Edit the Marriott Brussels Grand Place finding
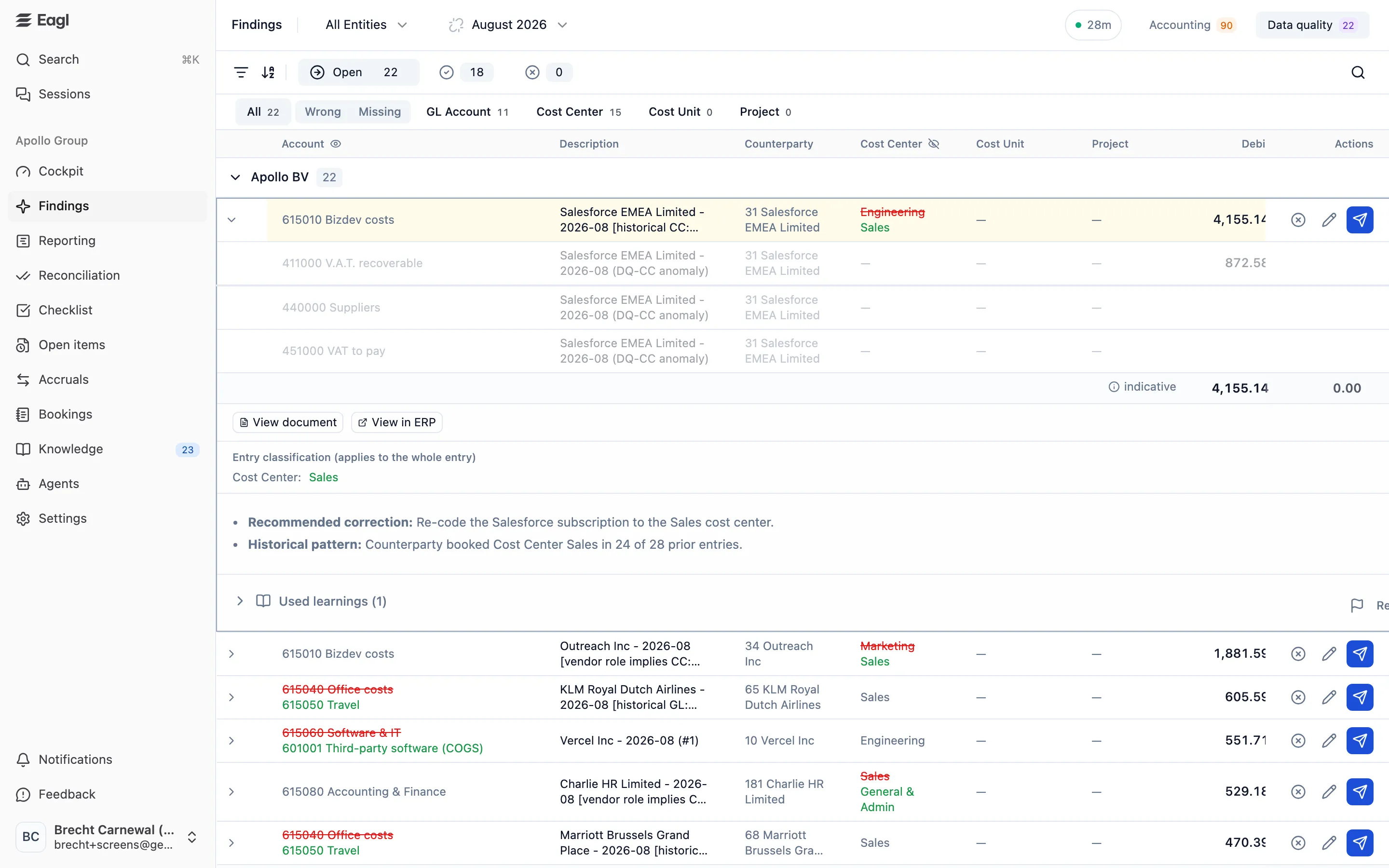 (x=1329, y=843)
